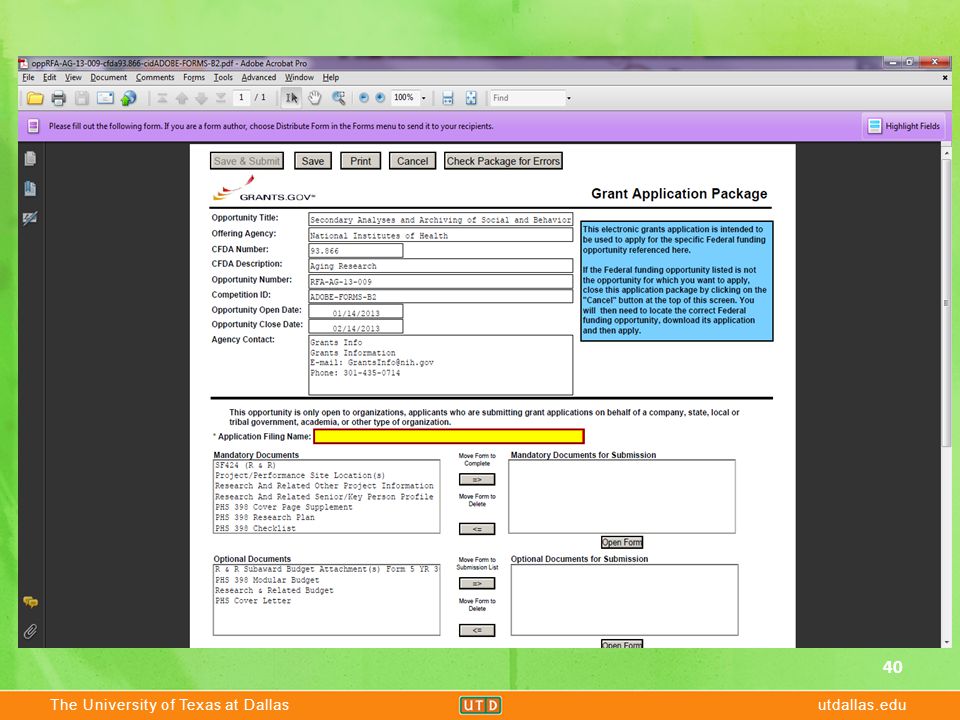Click the Save form button
960x720 pixels.
[x=313, y=161]
